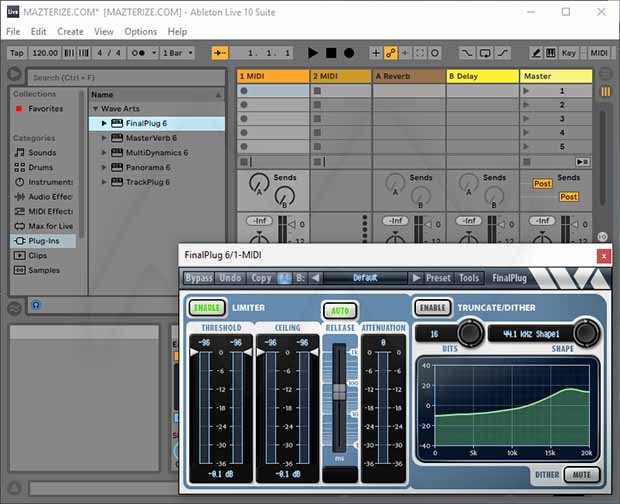Toggle the upper Post button on Master
The image size is (620, 504).
pos(542,183)
